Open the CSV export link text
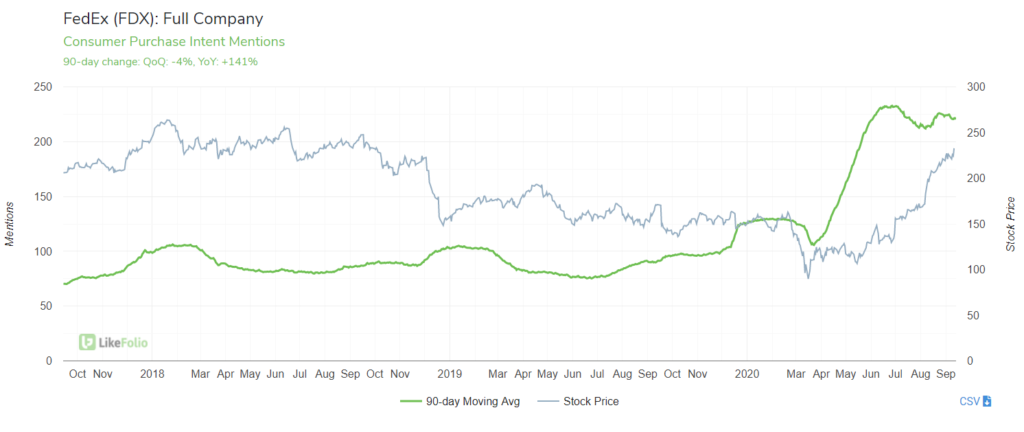Image resolution: width=1024 pixels, height=432 pixels. (970, 402)
